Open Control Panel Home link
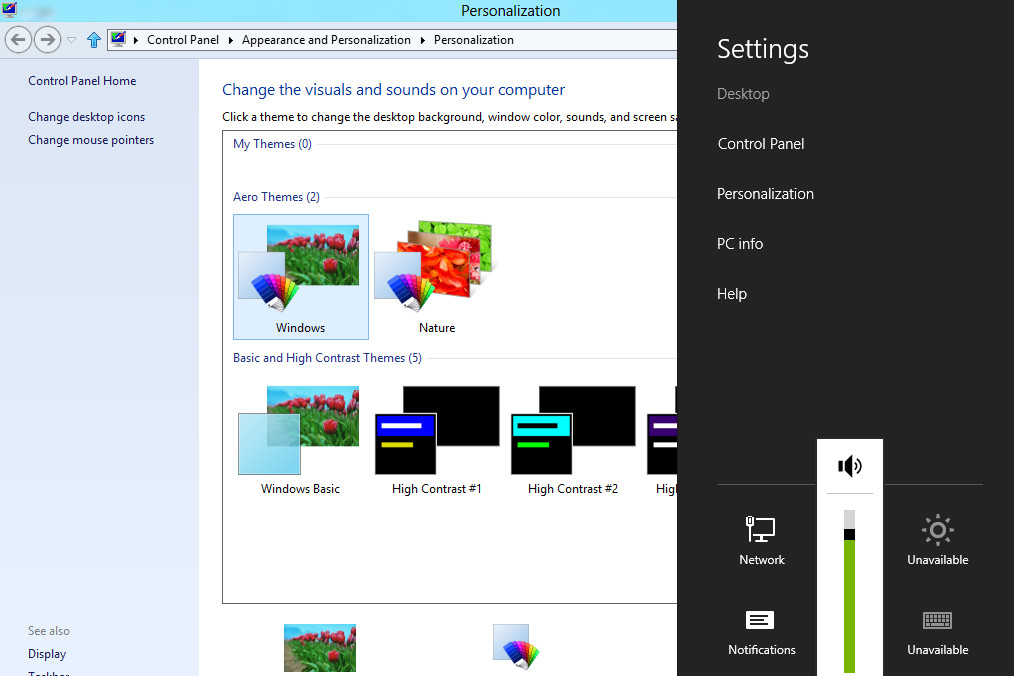The height and width of the screenshot is (676, 1014). tap(82, 81)
